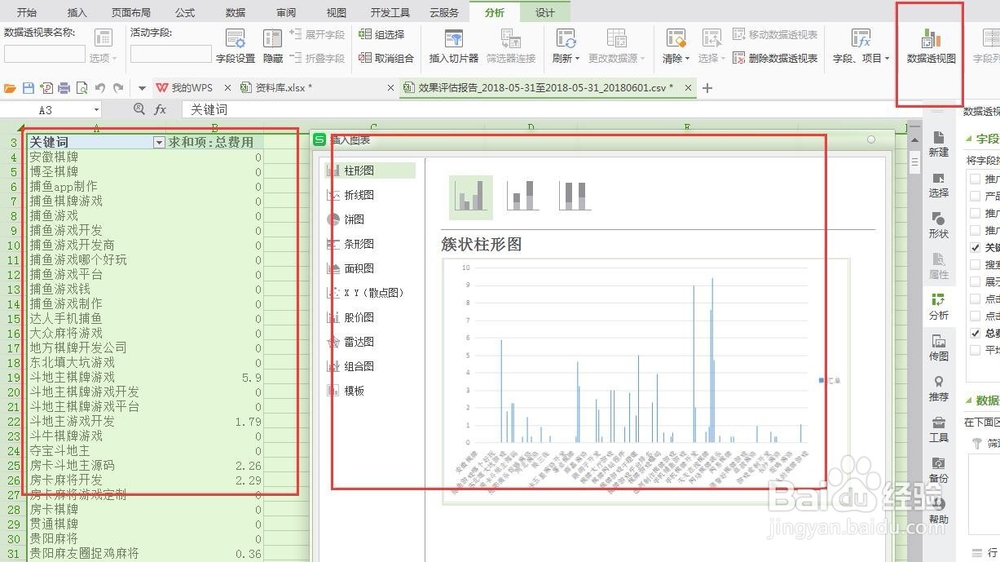Switch to the 开始 ribbon tab

point(27,12)
